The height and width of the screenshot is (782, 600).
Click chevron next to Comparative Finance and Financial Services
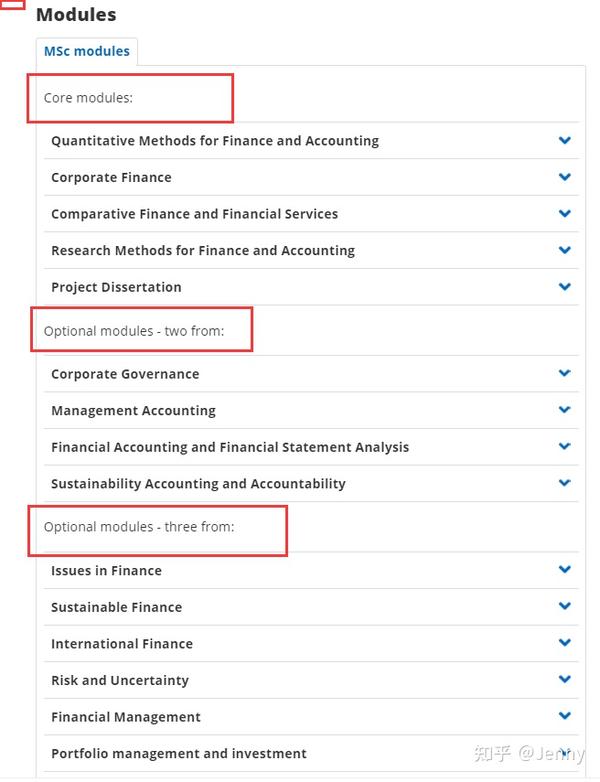pyautogui.click(x=565, y=213)
